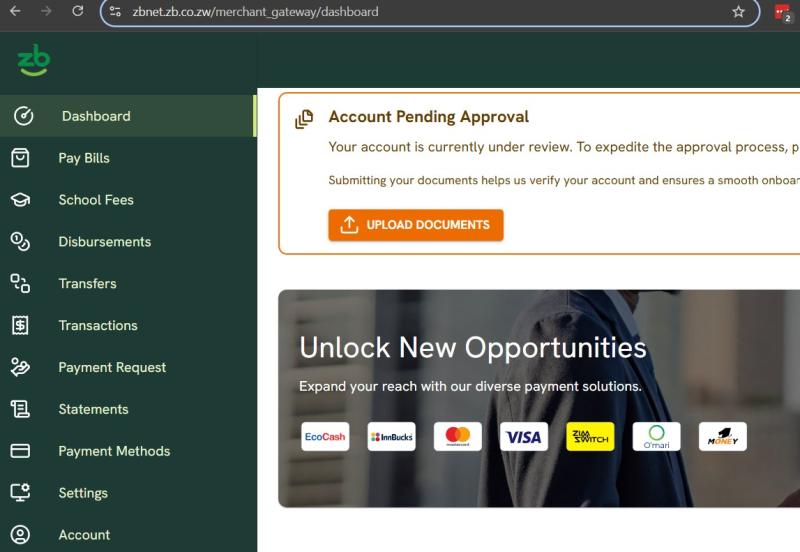This screenshot has height=552, width=800.
Task: Click the browser address bar URL
Action: coord(256,12)
